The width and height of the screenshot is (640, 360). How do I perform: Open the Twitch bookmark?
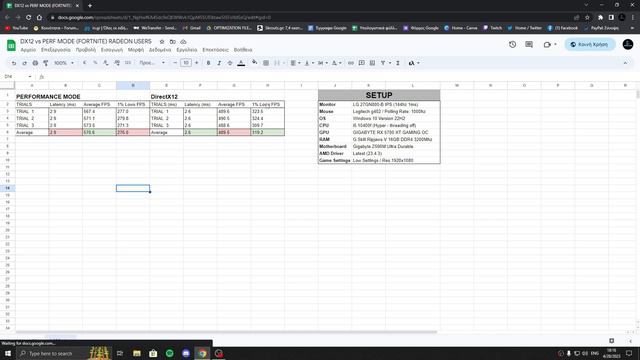(x=493, y=28)
